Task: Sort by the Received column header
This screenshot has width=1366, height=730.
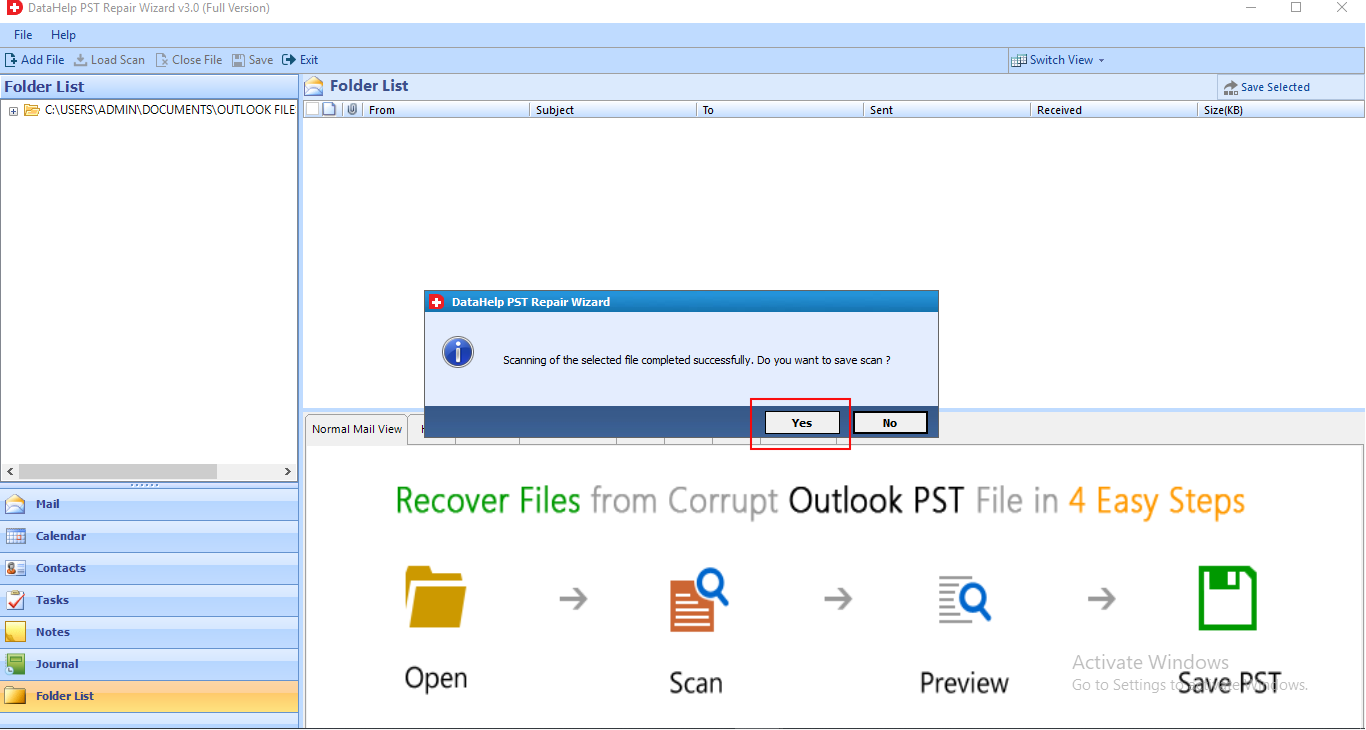Action: pyautogui.click(x=1114, y=110)
